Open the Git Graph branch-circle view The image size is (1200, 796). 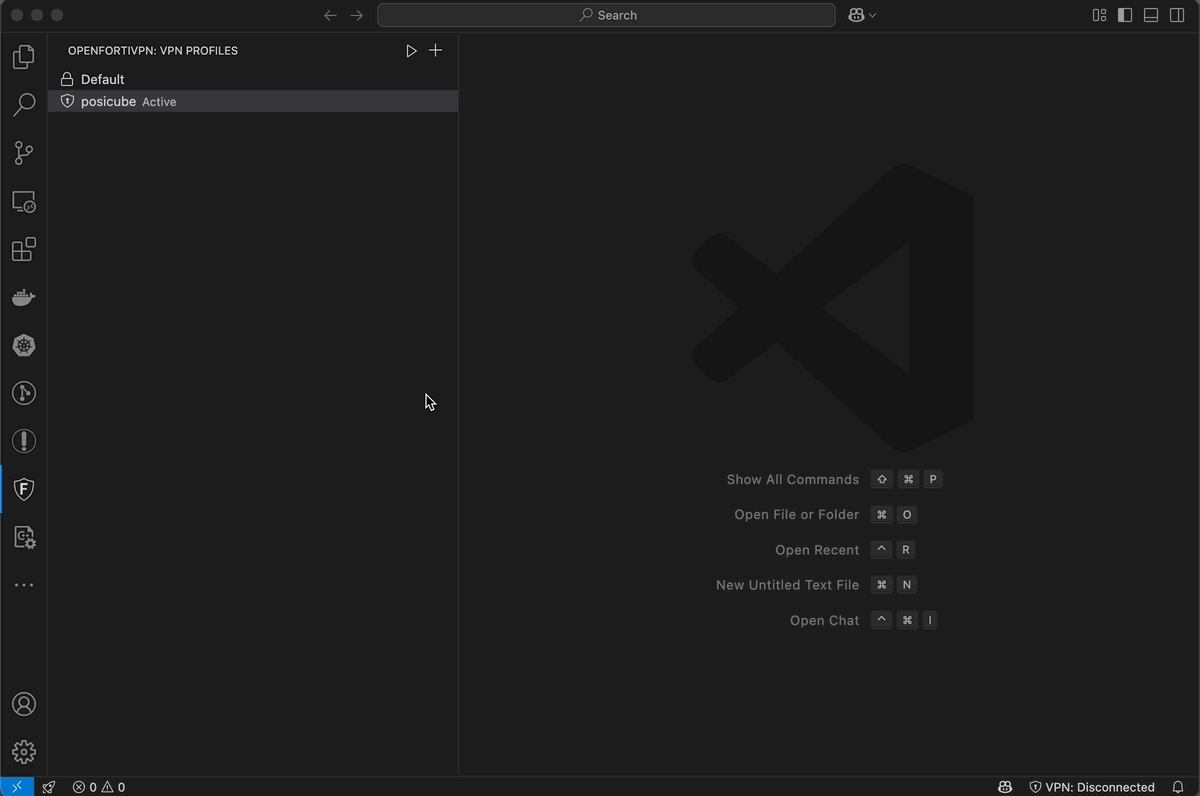24,393
